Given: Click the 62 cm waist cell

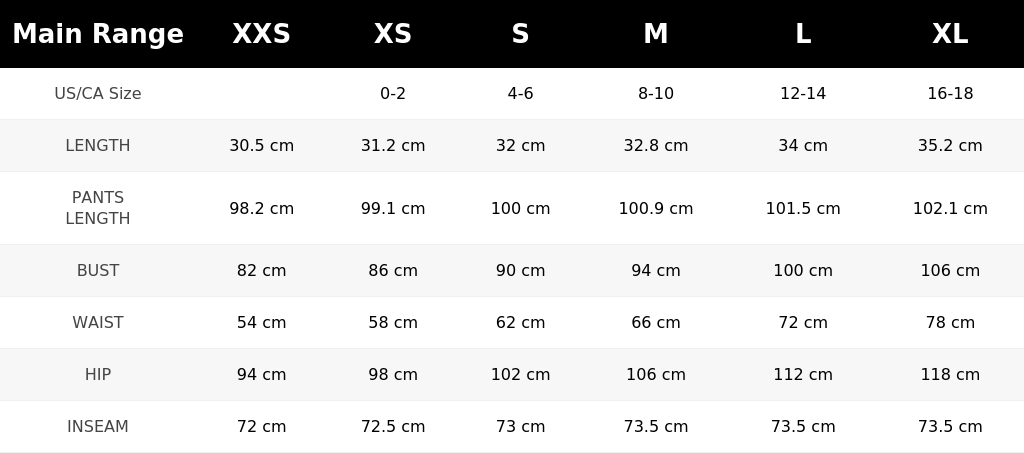Looking at the screenshot, I should point(520,322).
